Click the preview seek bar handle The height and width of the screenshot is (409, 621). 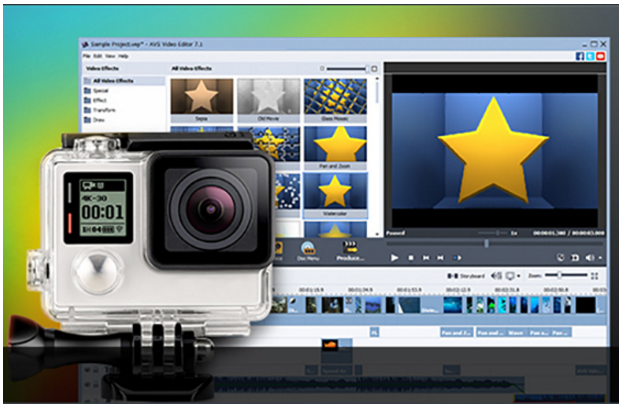click(x=486, y=243)
